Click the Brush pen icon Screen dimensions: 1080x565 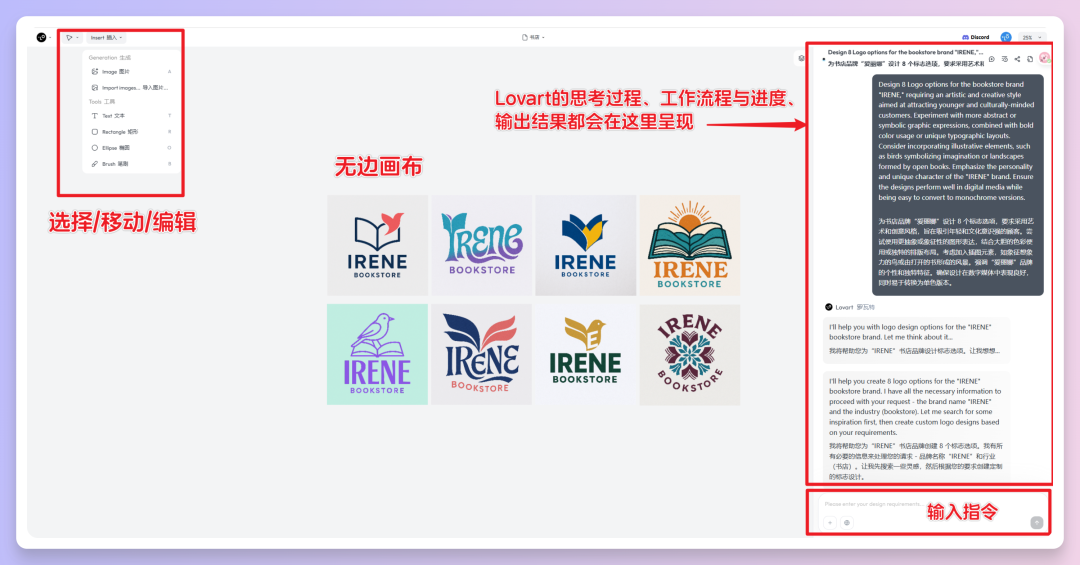point(94,164)
